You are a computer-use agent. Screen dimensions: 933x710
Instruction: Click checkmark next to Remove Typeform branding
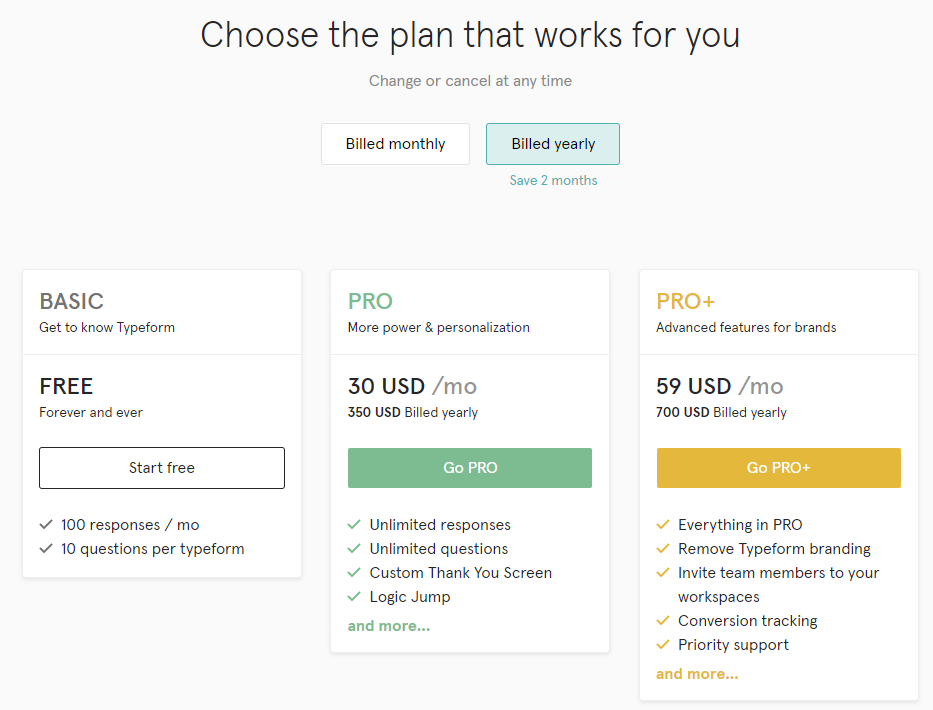663,548
